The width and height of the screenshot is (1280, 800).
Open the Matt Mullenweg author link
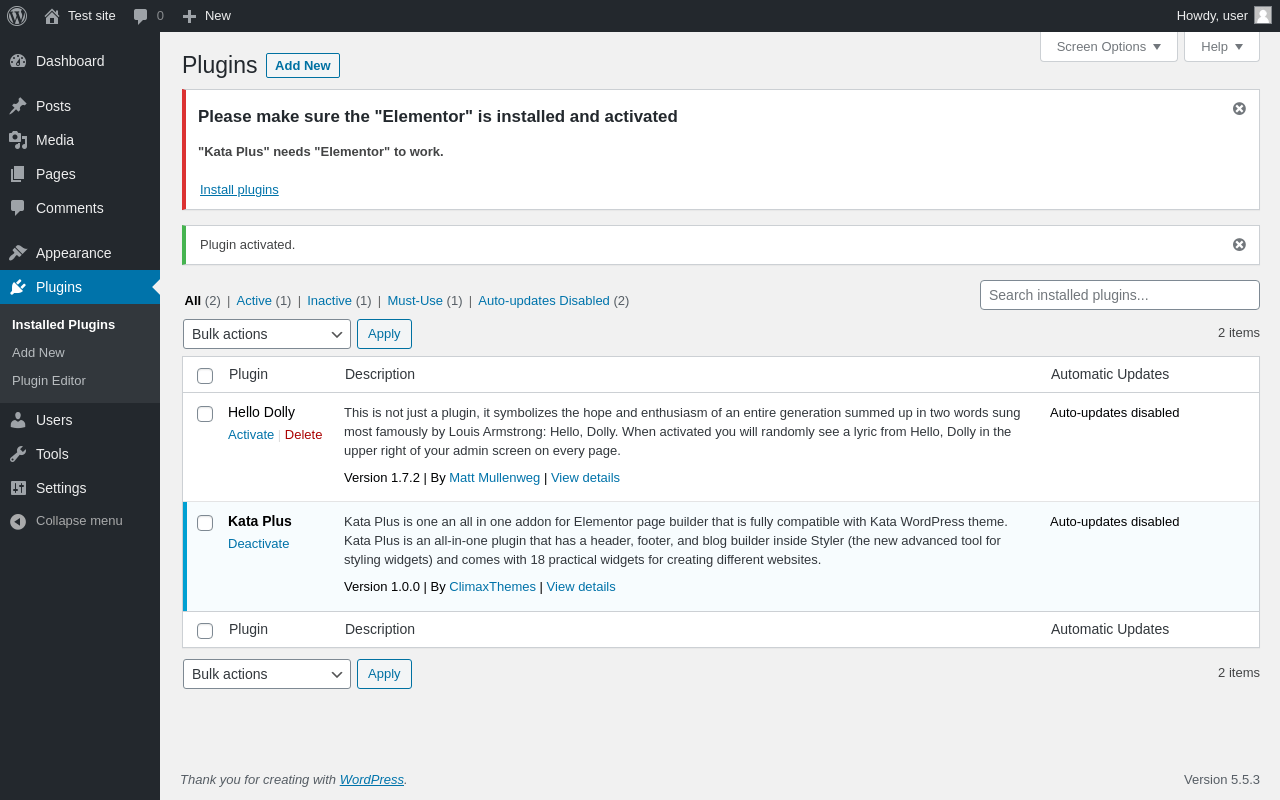[494, 478]
